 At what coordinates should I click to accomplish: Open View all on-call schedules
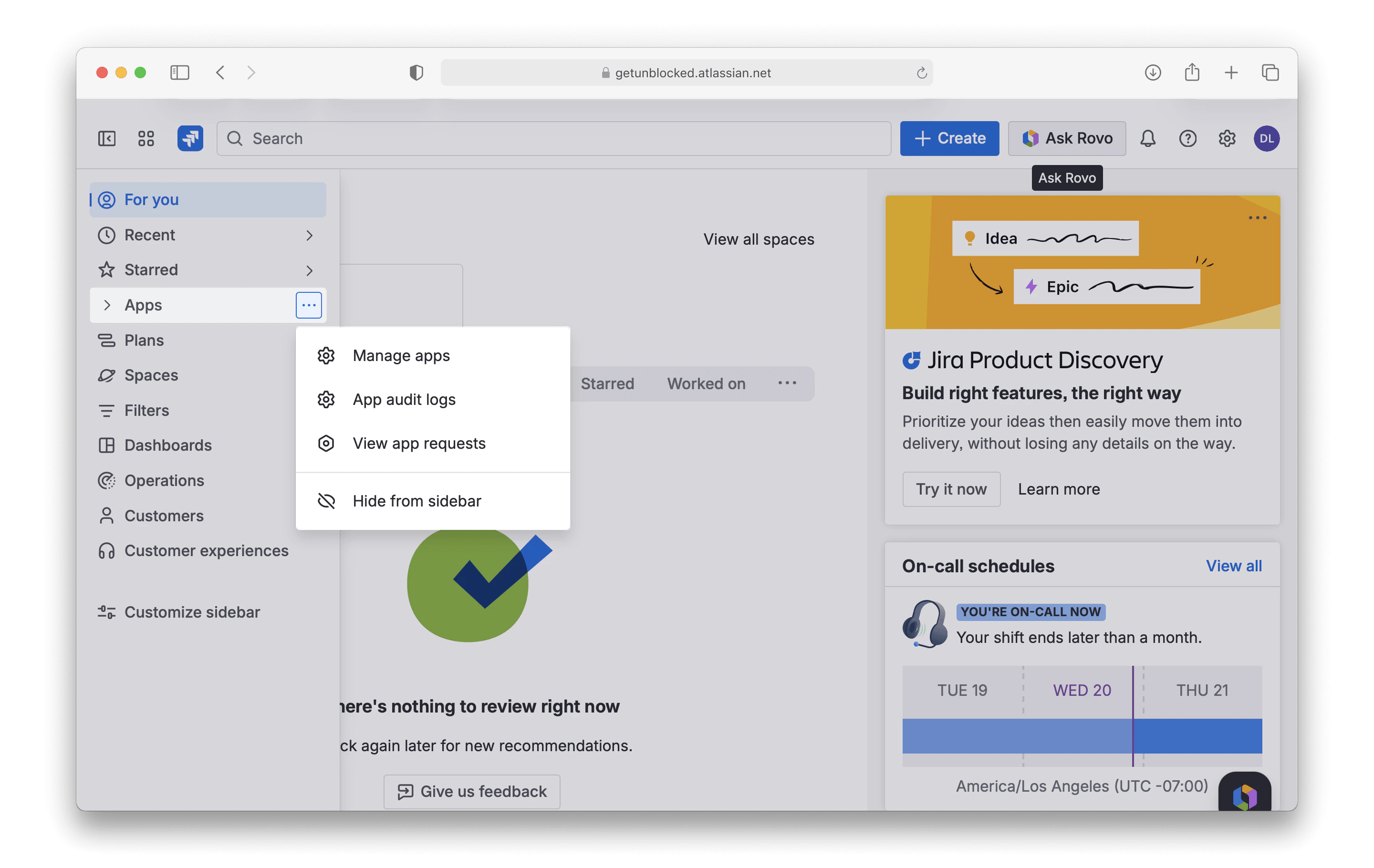click(1234, 566)
